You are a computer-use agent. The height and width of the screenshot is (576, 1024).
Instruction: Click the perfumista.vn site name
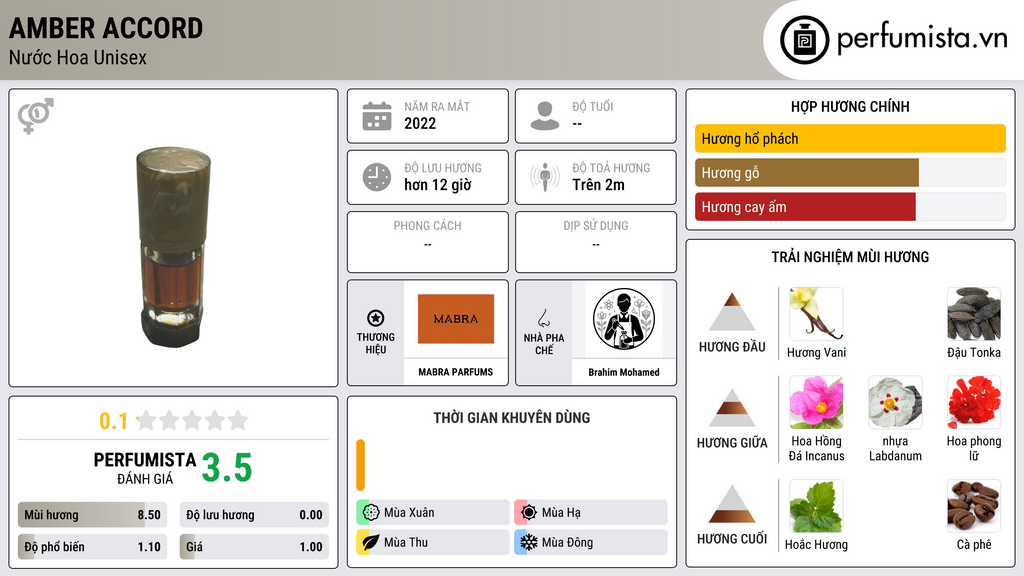[922, 39]
